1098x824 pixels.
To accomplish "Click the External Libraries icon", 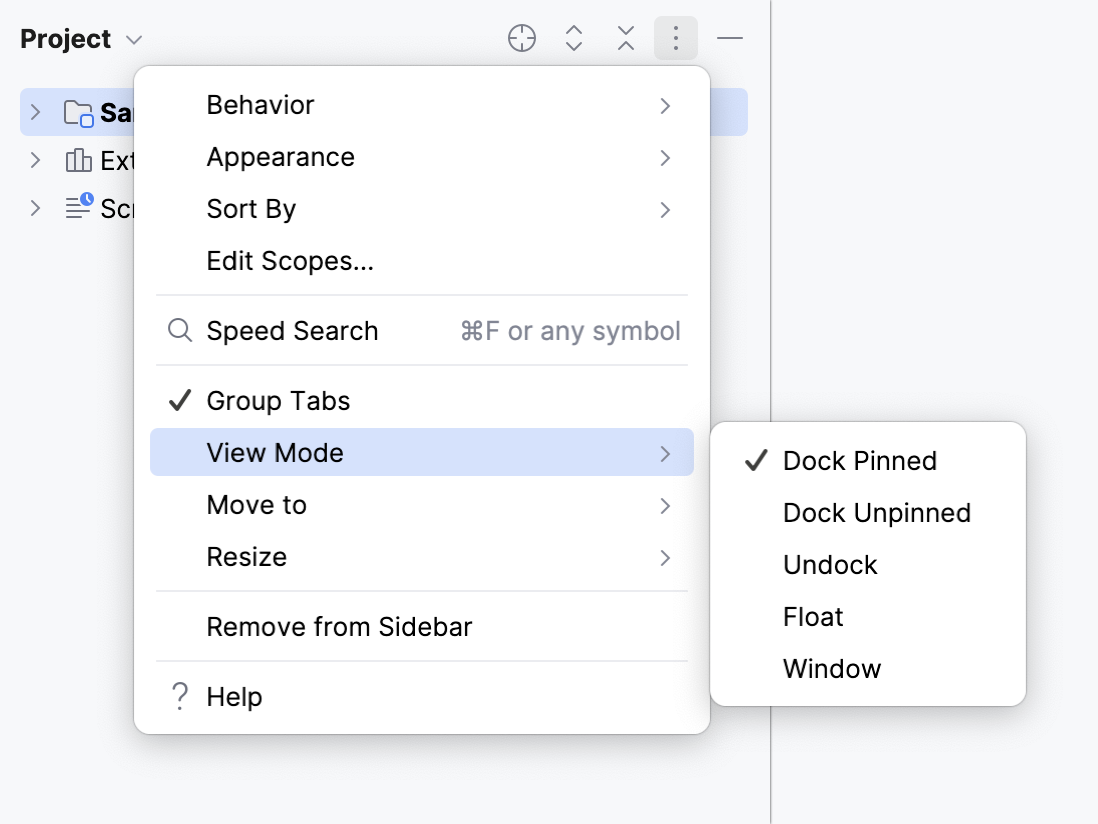I will (80, 160).
